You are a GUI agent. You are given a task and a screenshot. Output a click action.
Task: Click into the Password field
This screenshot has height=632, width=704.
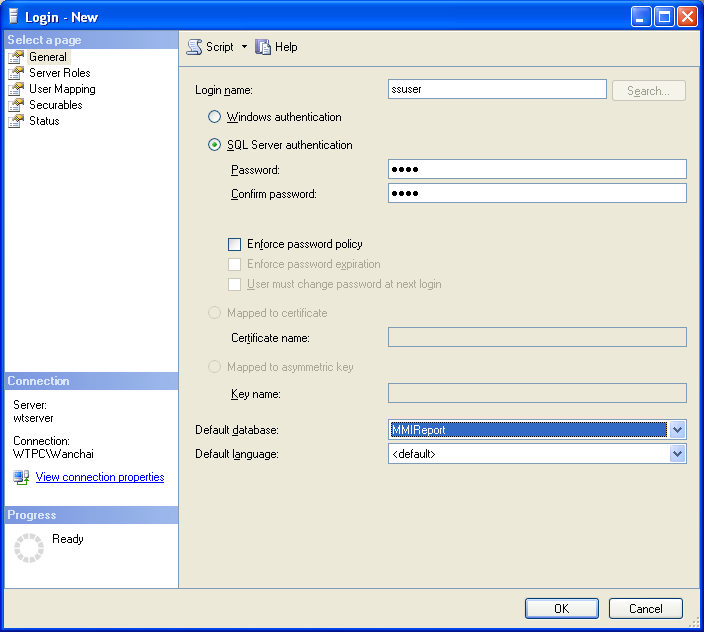pos(537,169)
